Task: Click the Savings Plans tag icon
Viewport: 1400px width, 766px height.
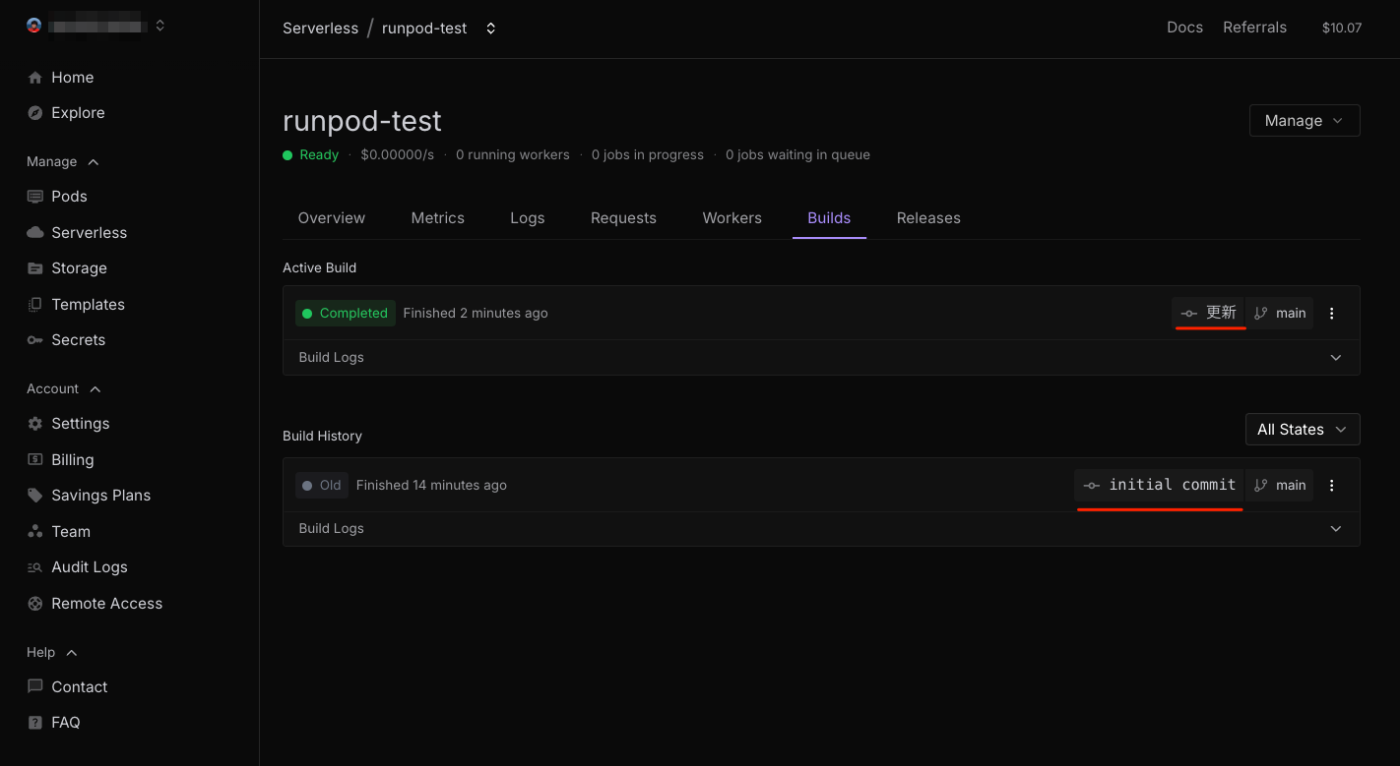Action: [35, 495]
